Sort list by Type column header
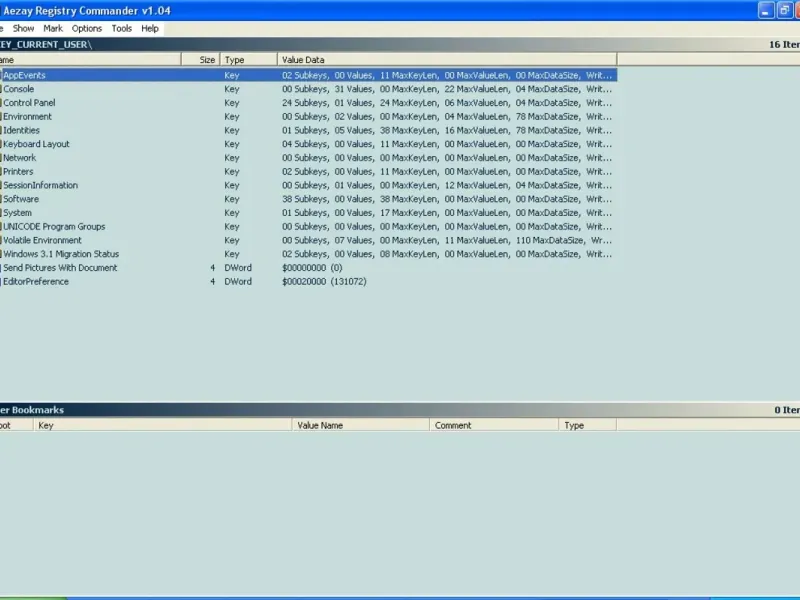The width and height of the screenshot is (800, 600). pyautogui.click(x=249, y=60)
